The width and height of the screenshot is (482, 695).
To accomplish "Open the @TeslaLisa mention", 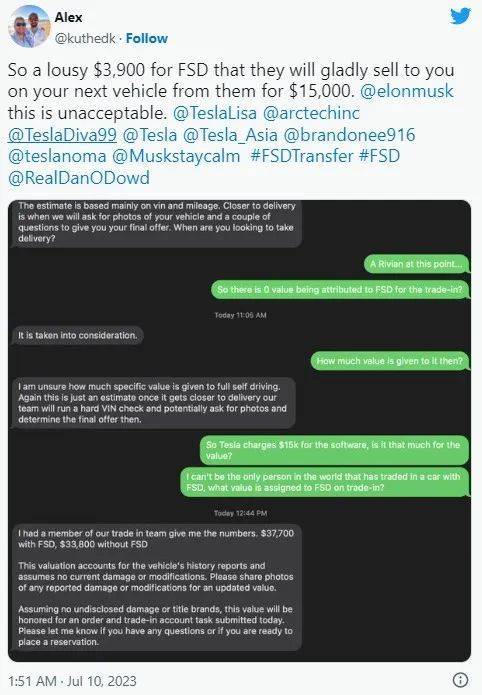I will click(215, 113).
